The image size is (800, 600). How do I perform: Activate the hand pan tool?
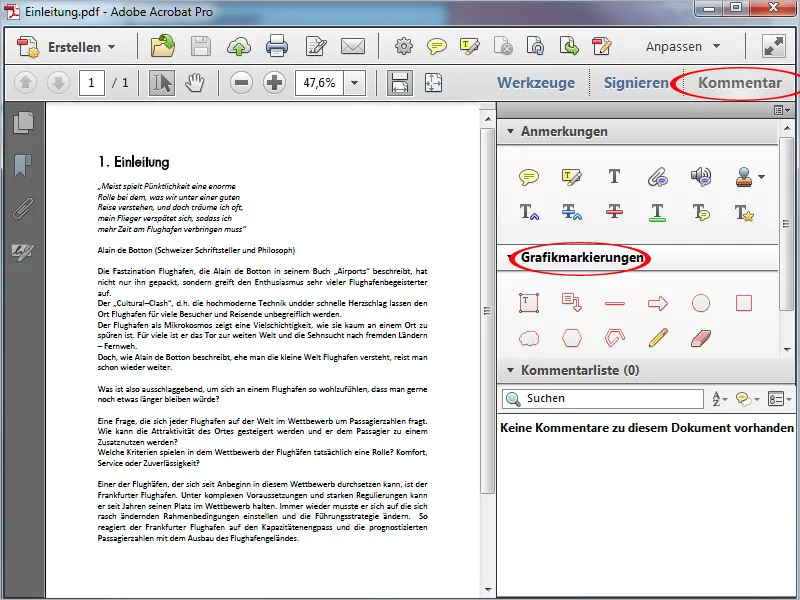point(194,83)
